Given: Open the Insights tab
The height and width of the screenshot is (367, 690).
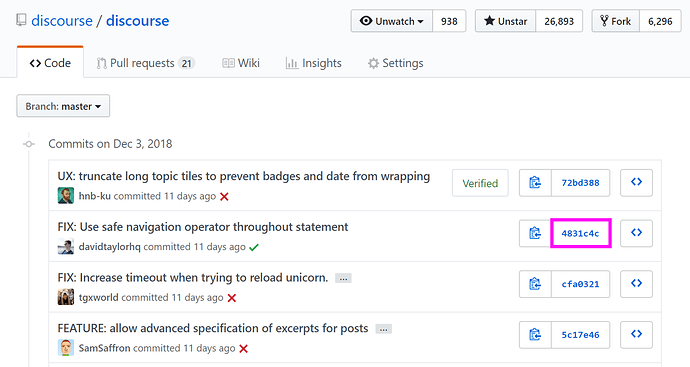Looking at the screenshot, I should coord(313,63).
